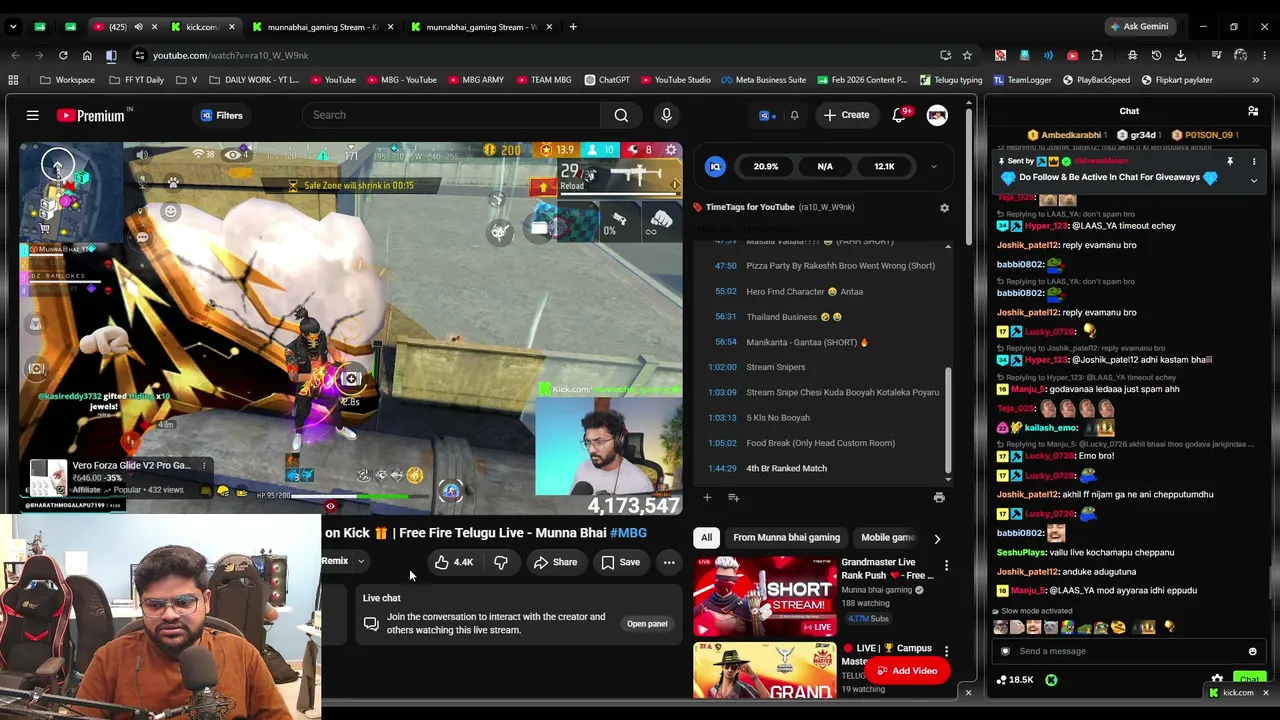Screen dimensions: 1280x720
Task: Go to YouTube Premium home logo
Action: (x=91, y=116)
